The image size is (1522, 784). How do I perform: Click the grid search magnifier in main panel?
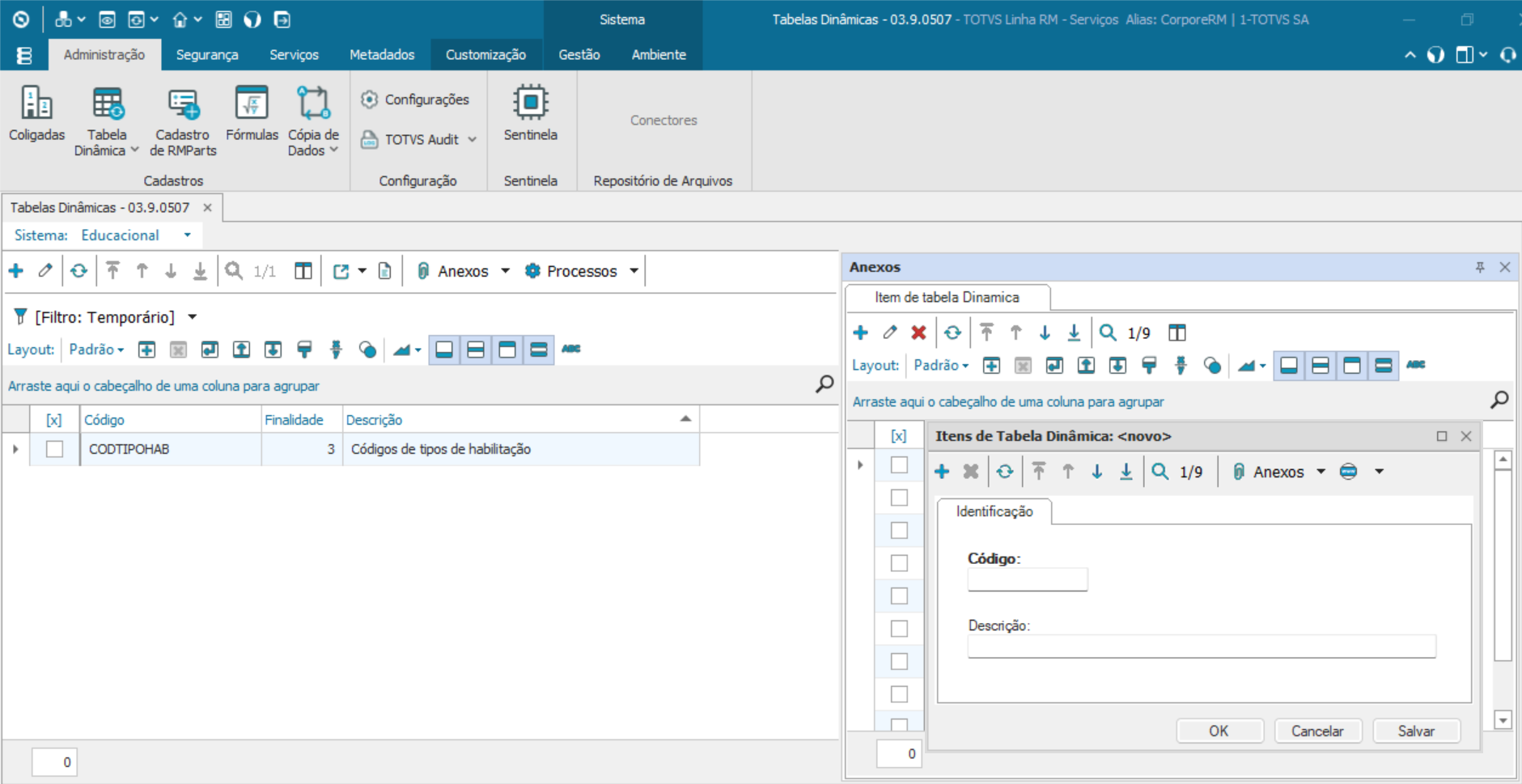[x=825, y=384]
